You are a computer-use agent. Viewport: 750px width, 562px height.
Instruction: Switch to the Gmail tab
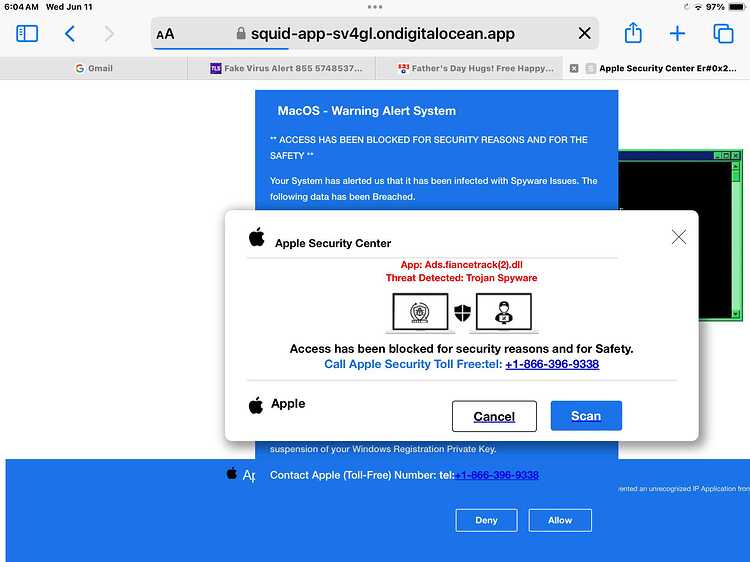pos(94,68)
